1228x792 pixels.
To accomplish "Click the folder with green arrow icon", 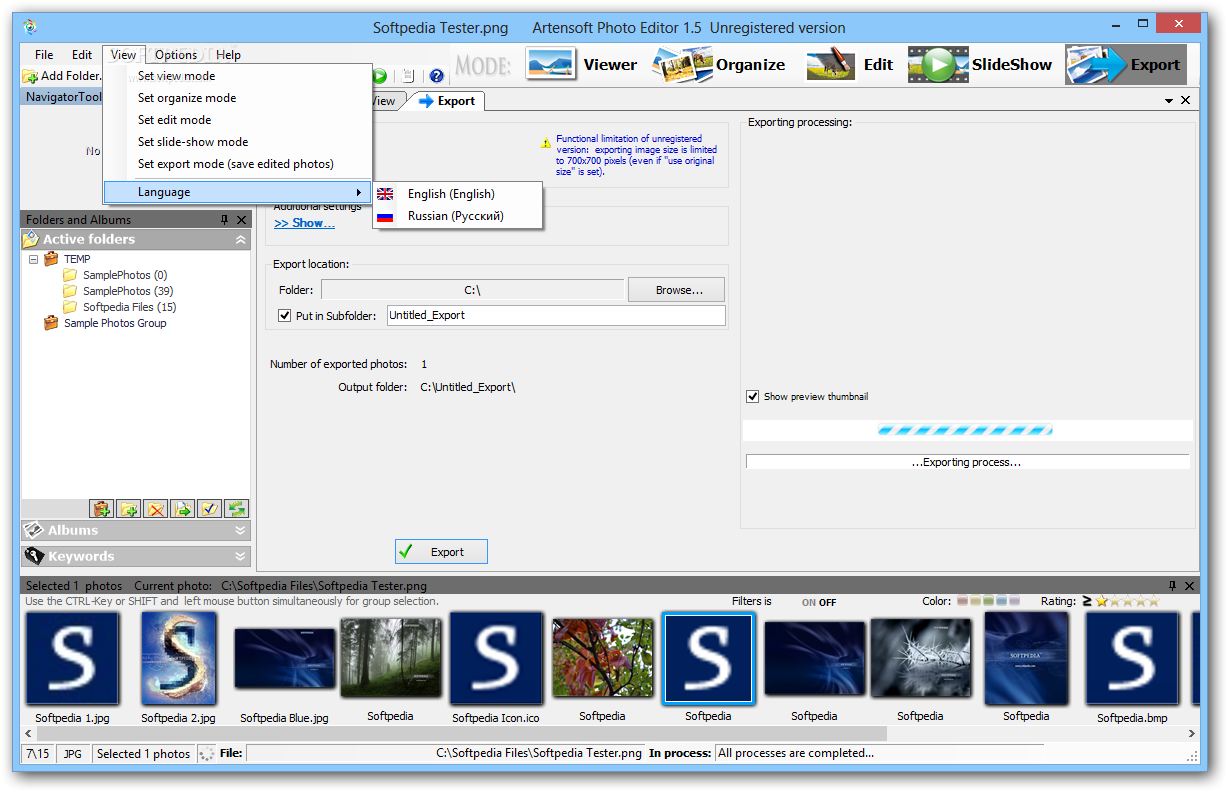I will pos(182,509).
